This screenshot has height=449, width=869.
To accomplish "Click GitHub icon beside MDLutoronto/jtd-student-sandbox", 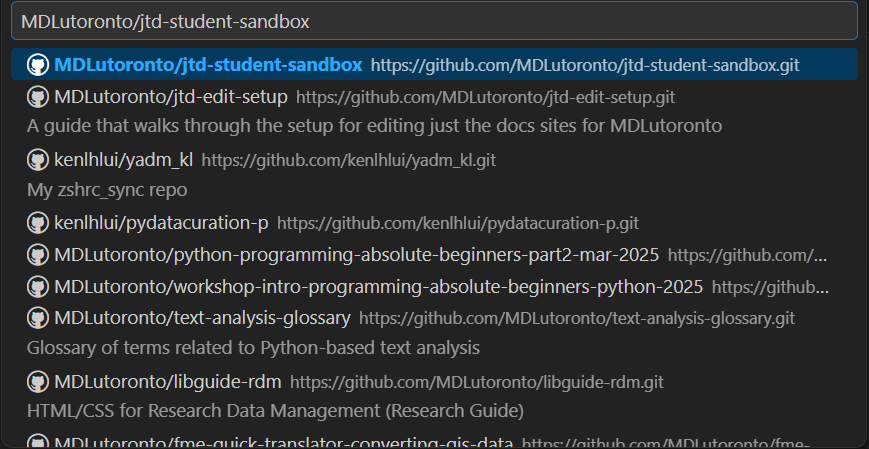I will pyautogui.click(x=38, y=65).
